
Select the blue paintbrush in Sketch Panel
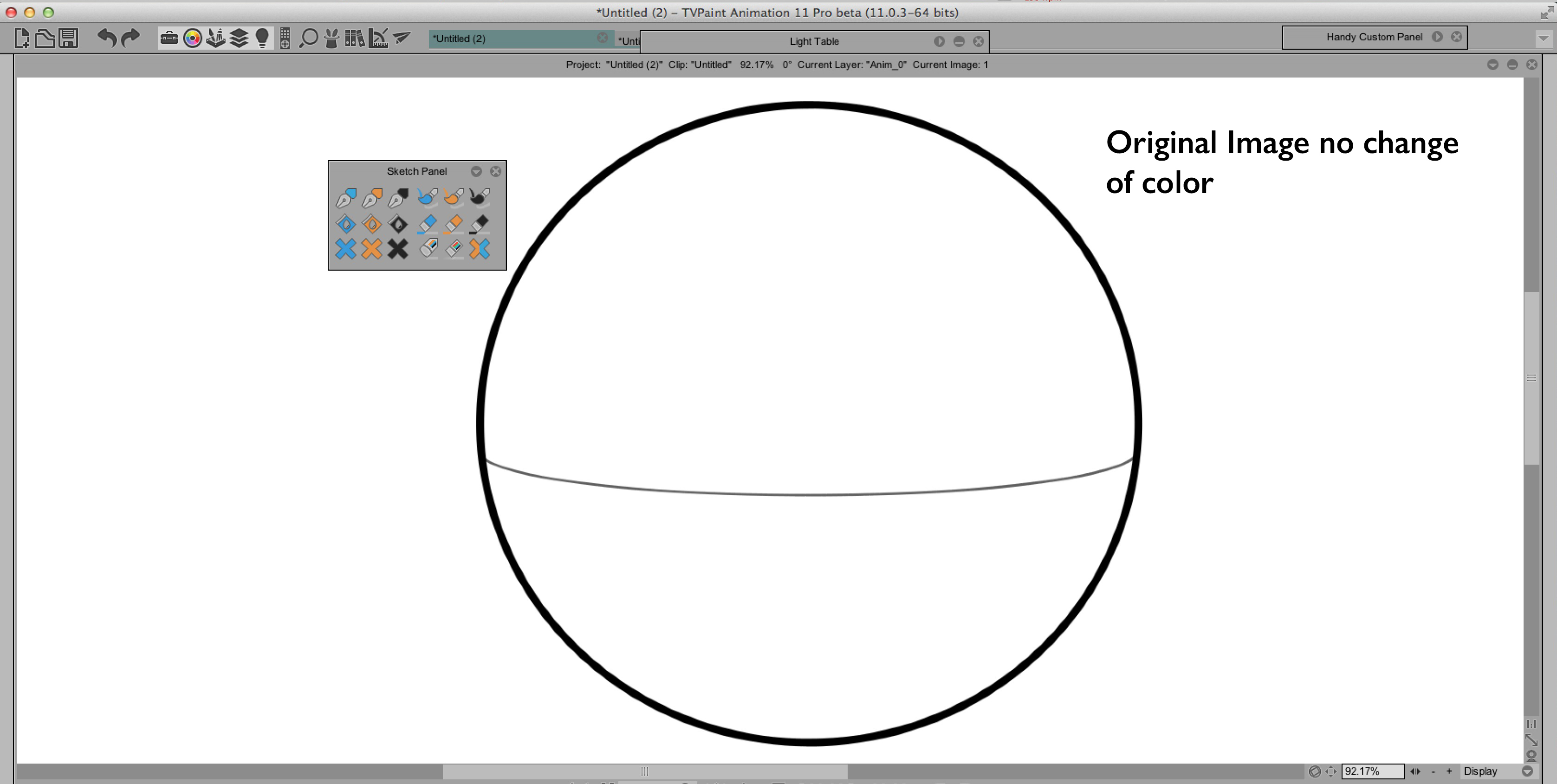click(x=428, y=197)
